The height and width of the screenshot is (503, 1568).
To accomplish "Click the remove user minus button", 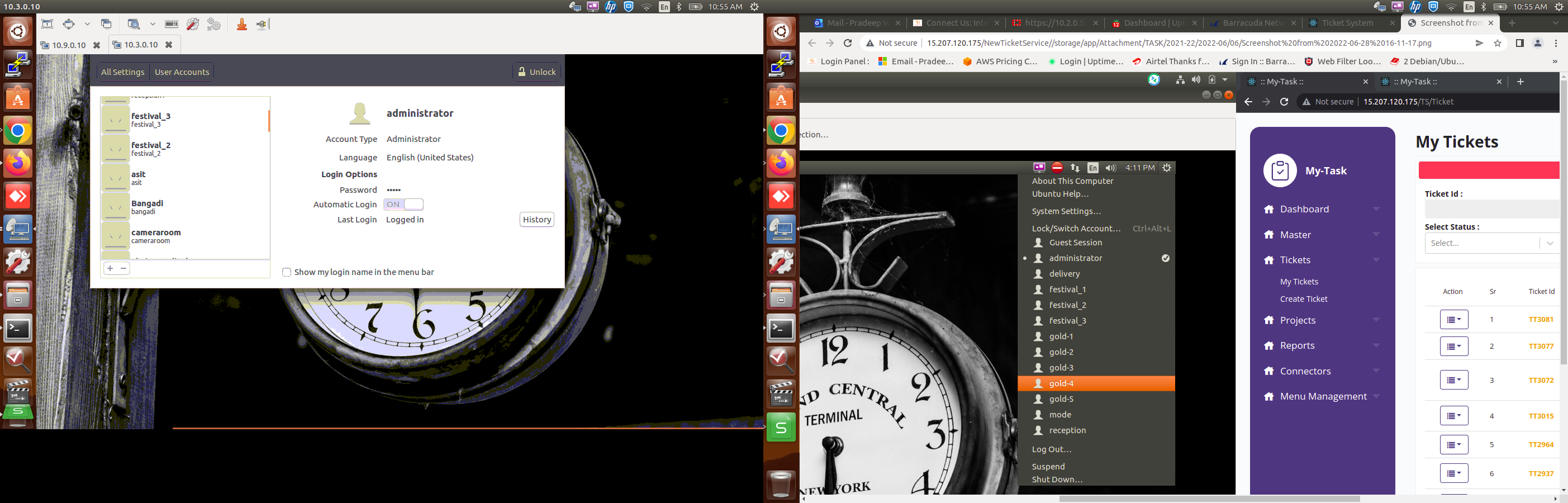I will [x=123, y=268].
